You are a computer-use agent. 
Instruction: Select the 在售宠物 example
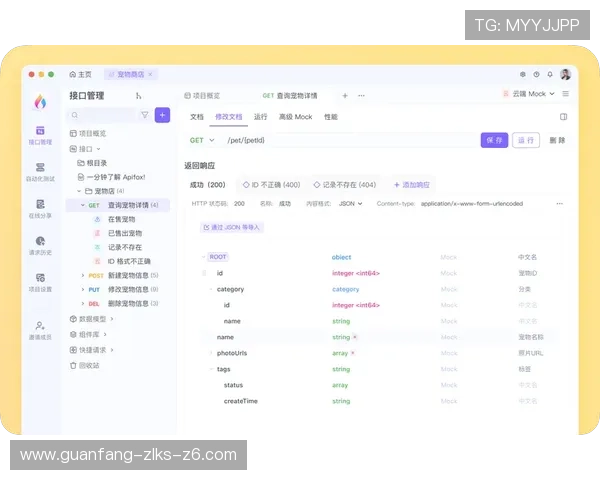click(121, 219)
